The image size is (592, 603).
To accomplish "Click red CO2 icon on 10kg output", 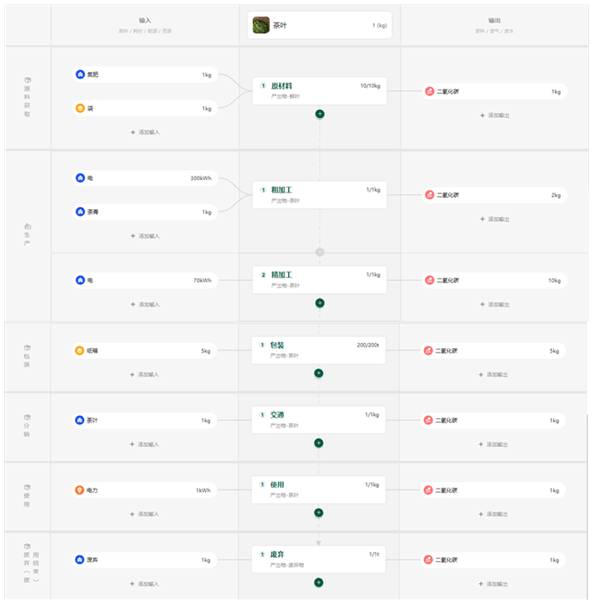I will 430,281.
